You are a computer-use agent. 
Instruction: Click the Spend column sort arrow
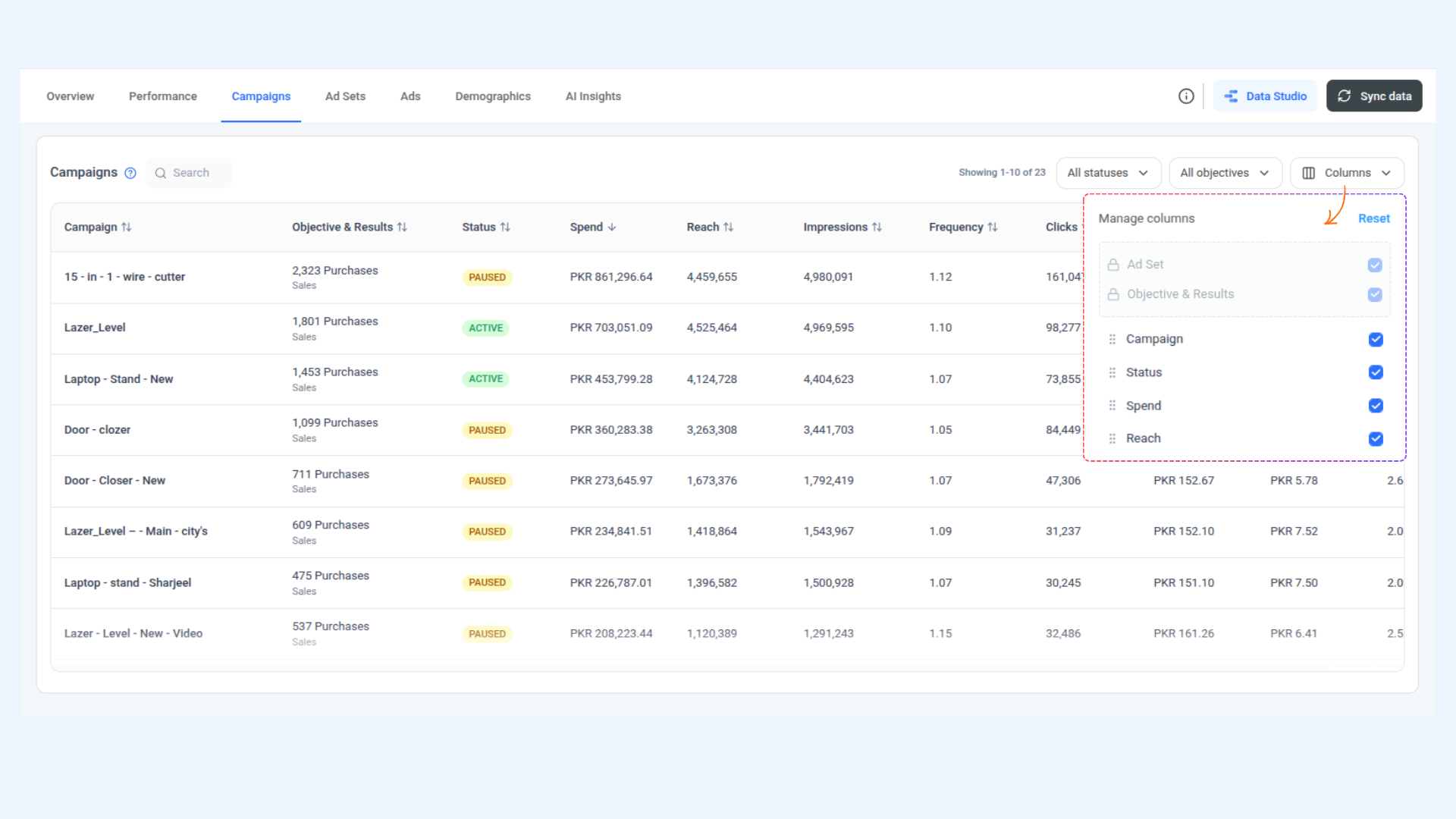pos(612,227)
